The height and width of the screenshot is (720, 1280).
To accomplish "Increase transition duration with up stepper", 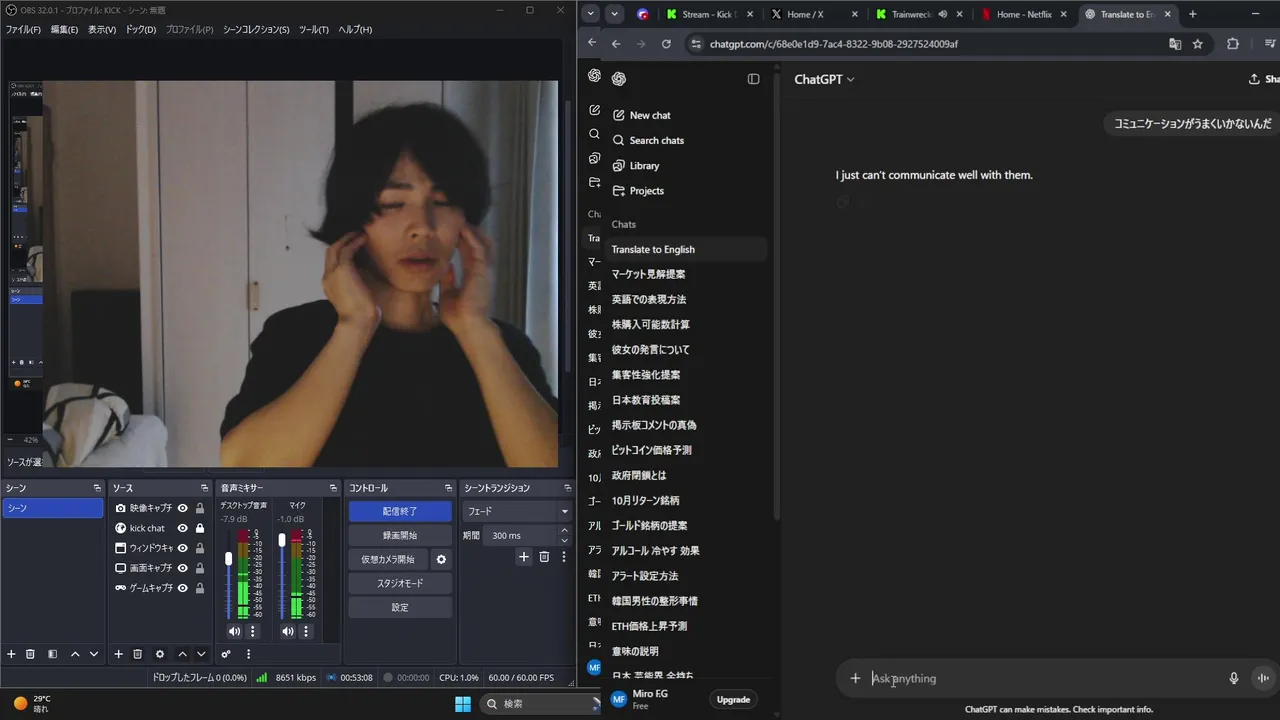I will click(566, 531).
